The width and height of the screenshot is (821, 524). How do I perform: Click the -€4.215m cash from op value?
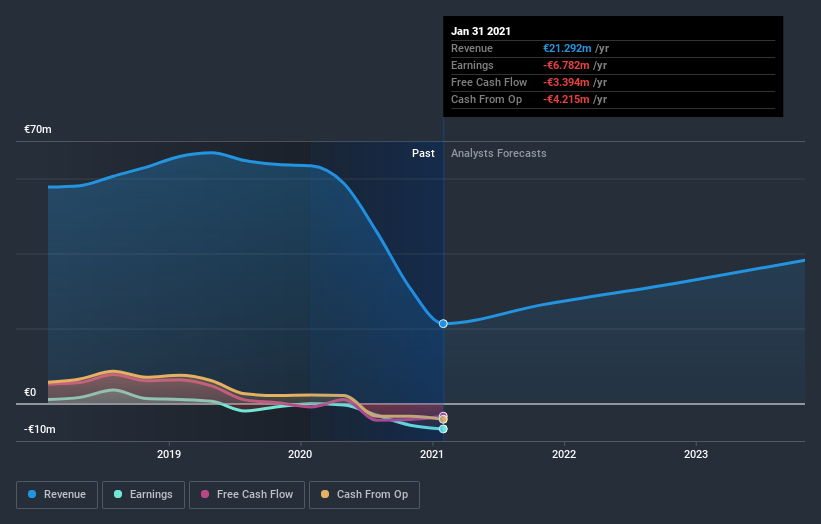(x=566, y=99)
